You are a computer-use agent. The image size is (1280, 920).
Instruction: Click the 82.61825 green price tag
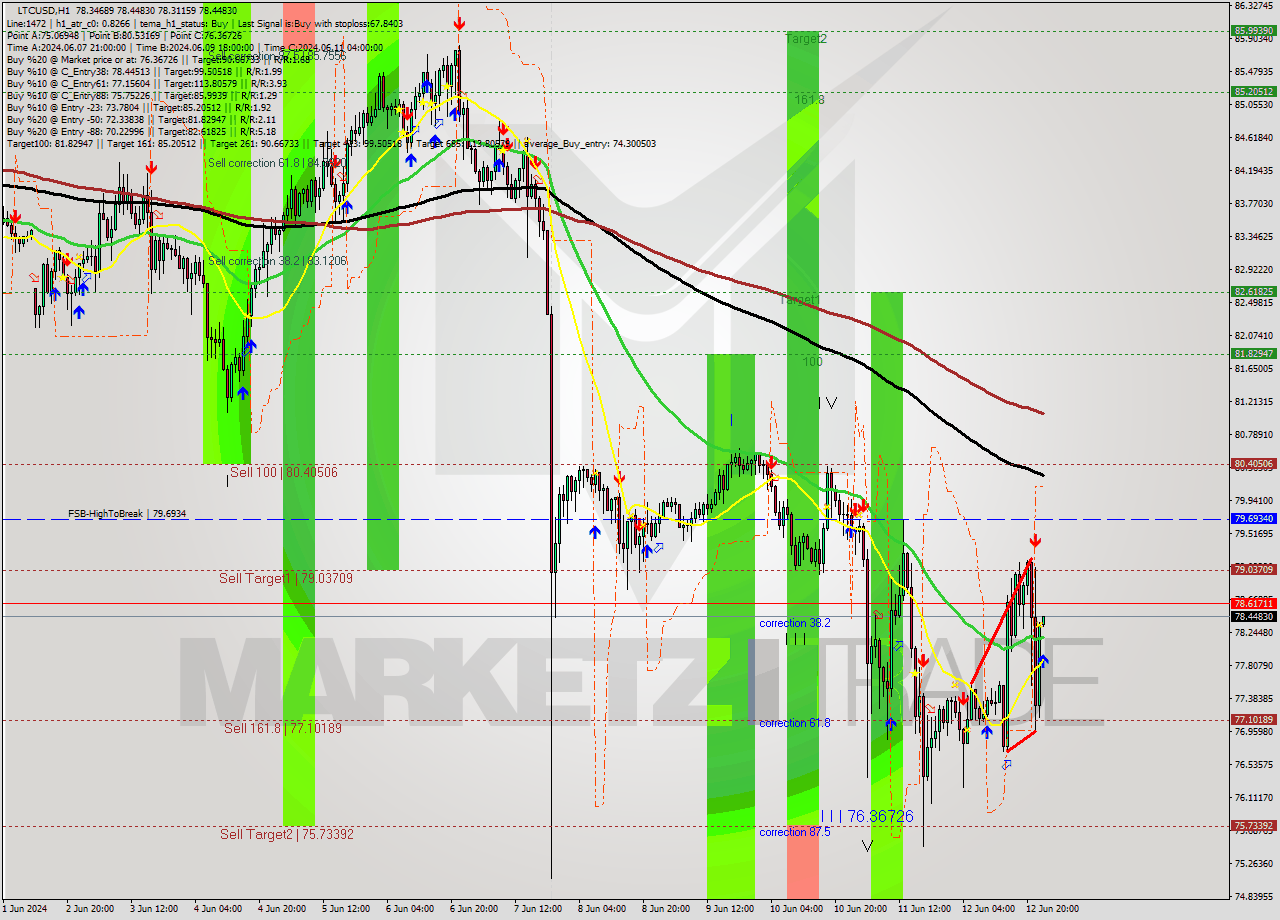click(1254, 292)
